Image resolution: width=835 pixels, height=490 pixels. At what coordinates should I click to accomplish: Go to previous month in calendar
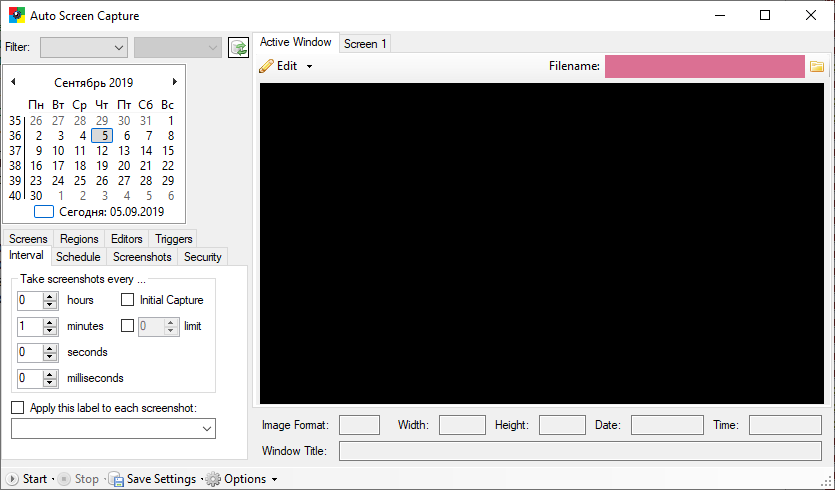click(x=13, y=81)
